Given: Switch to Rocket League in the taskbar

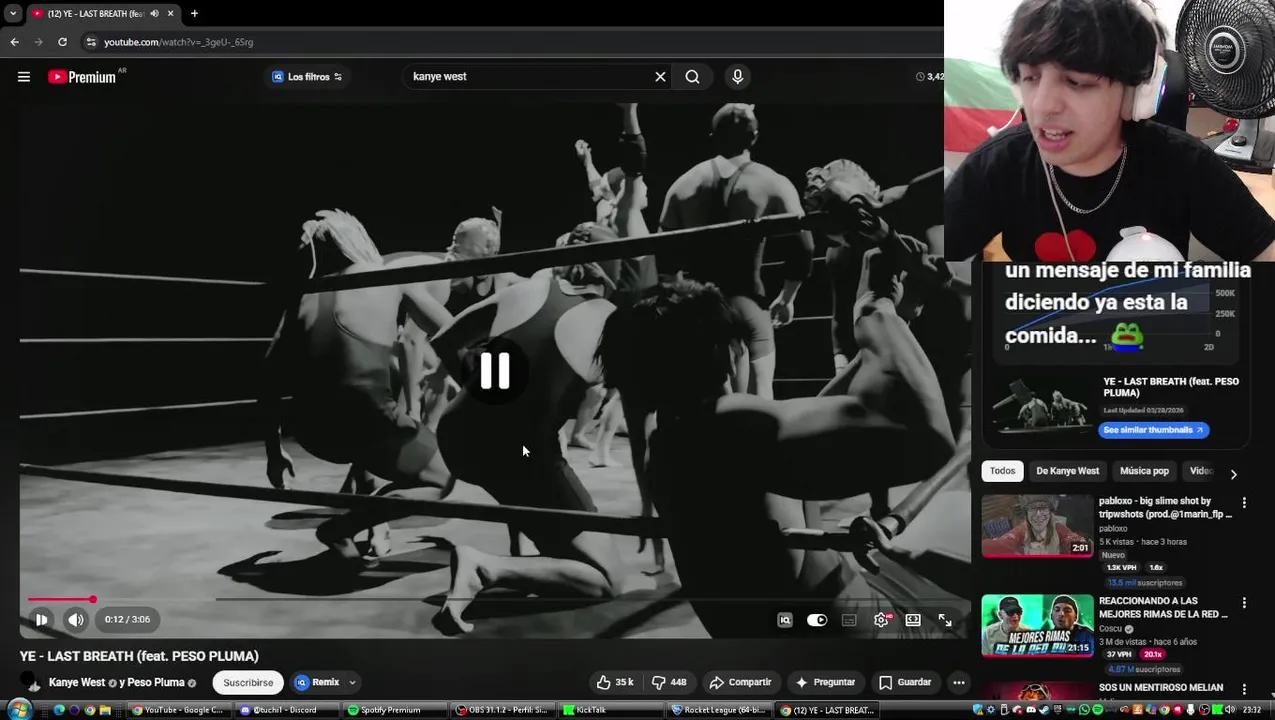Looking at the screenshot, I should coord(718,710).
